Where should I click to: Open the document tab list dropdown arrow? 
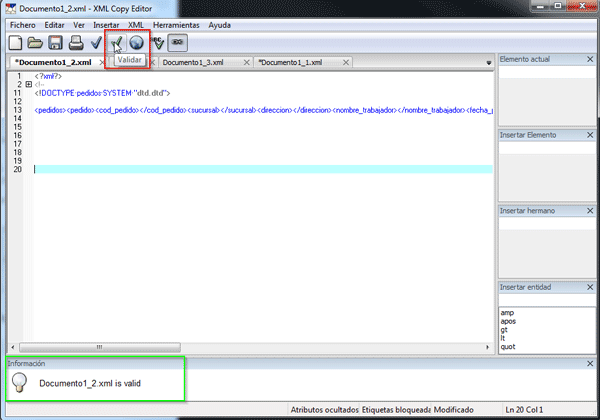point(488,63)
